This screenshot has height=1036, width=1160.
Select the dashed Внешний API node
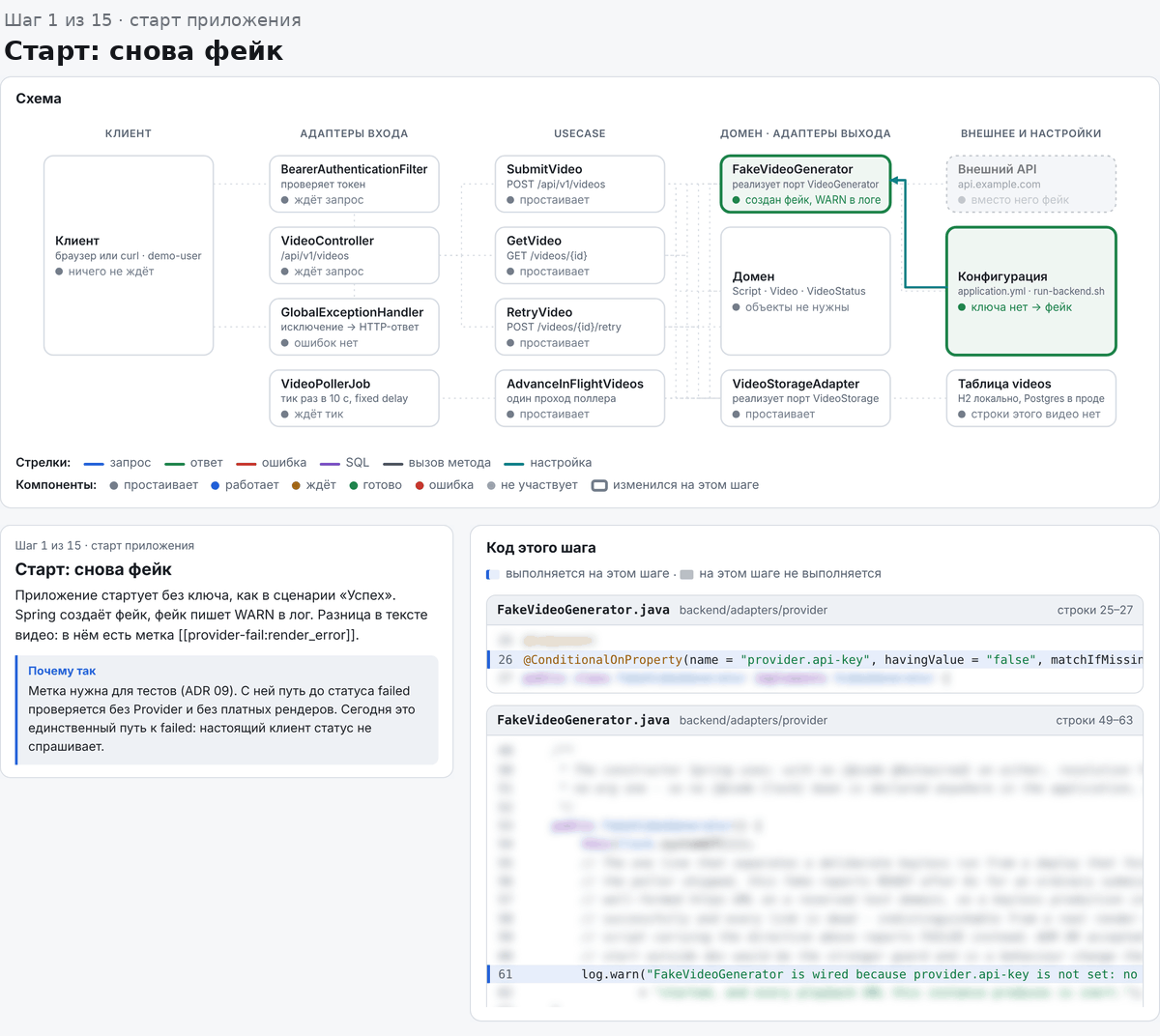(x=1031, y=184)
